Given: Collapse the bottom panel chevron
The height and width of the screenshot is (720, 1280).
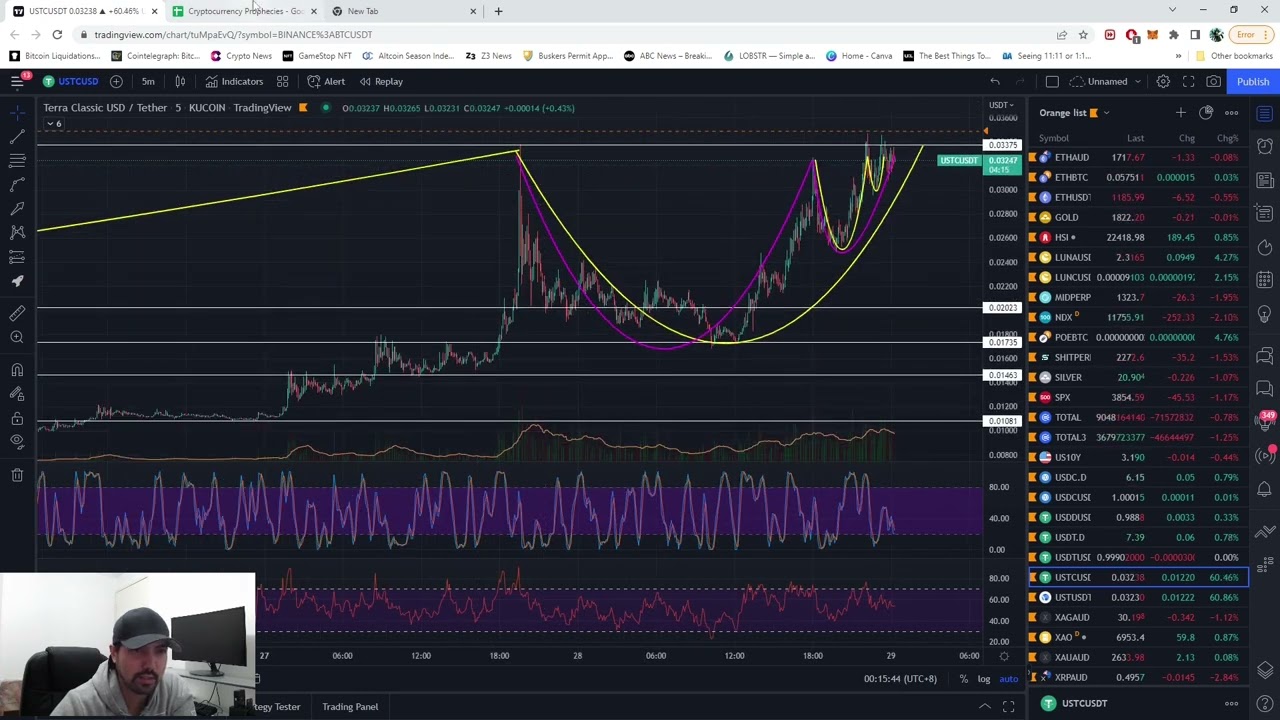Looking at the screenshot, I should (x=985, y=706).
